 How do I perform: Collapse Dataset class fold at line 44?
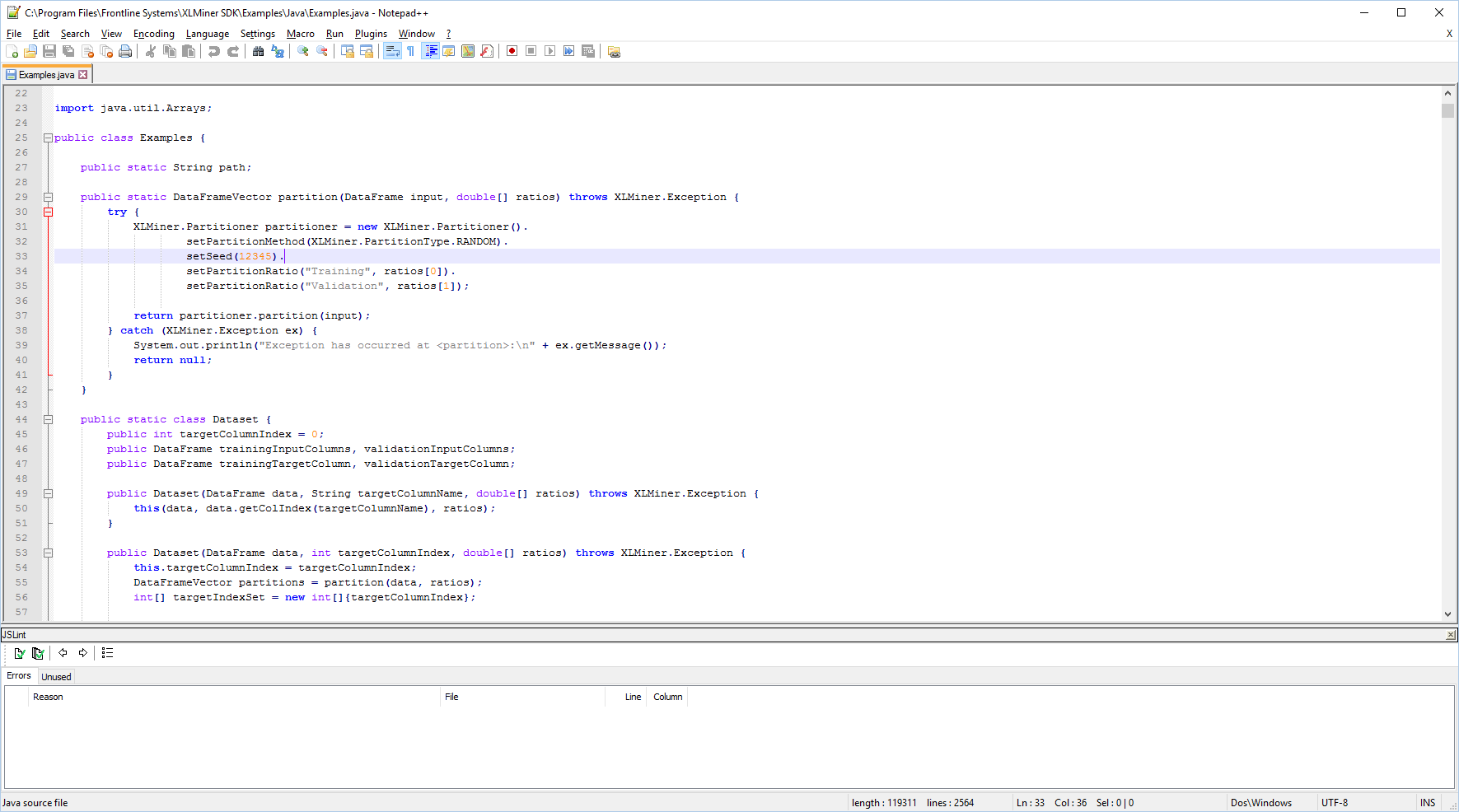[x=48, y=420]
